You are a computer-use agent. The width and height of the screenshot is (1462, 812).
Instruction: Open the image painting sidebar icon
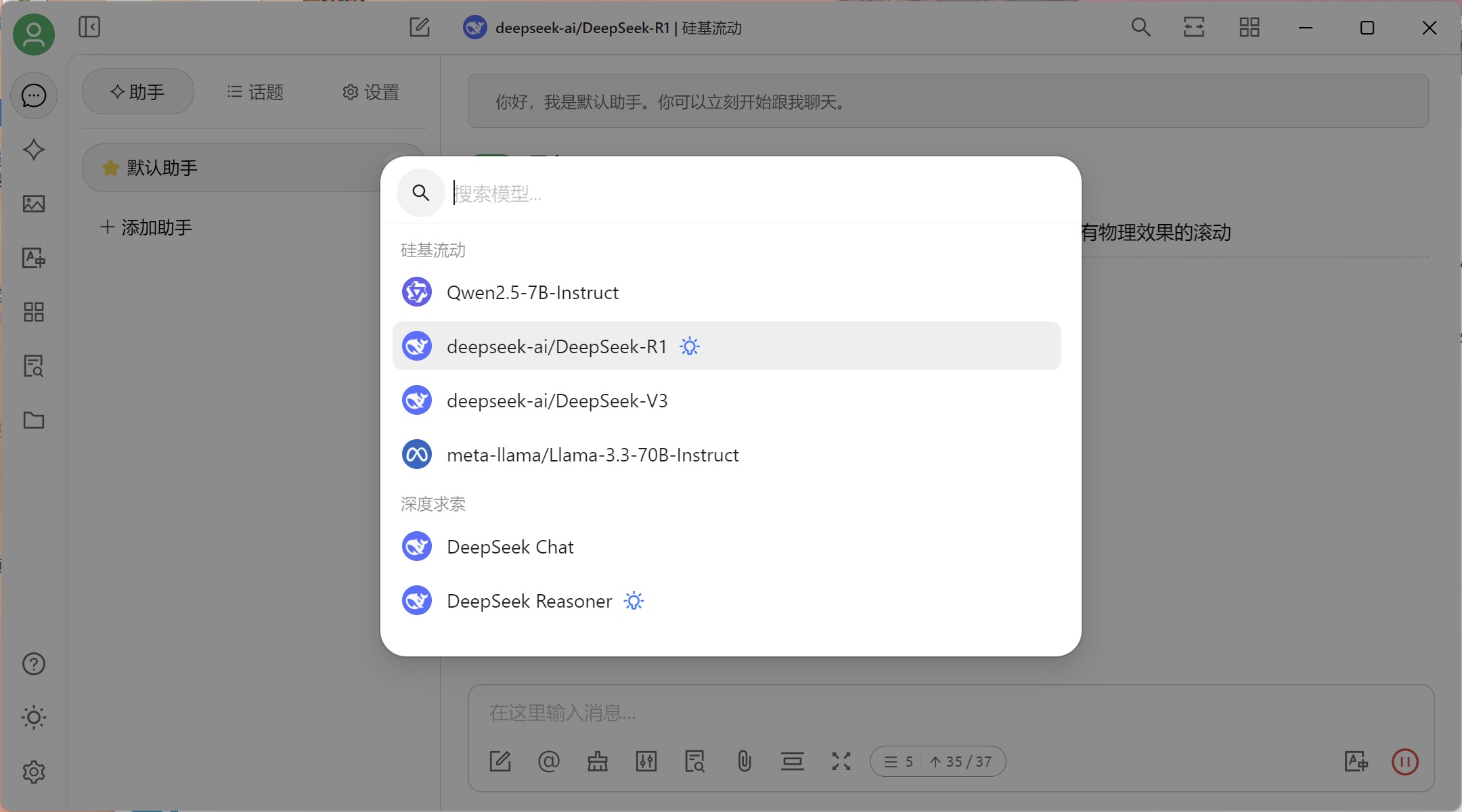coord(34,204)
